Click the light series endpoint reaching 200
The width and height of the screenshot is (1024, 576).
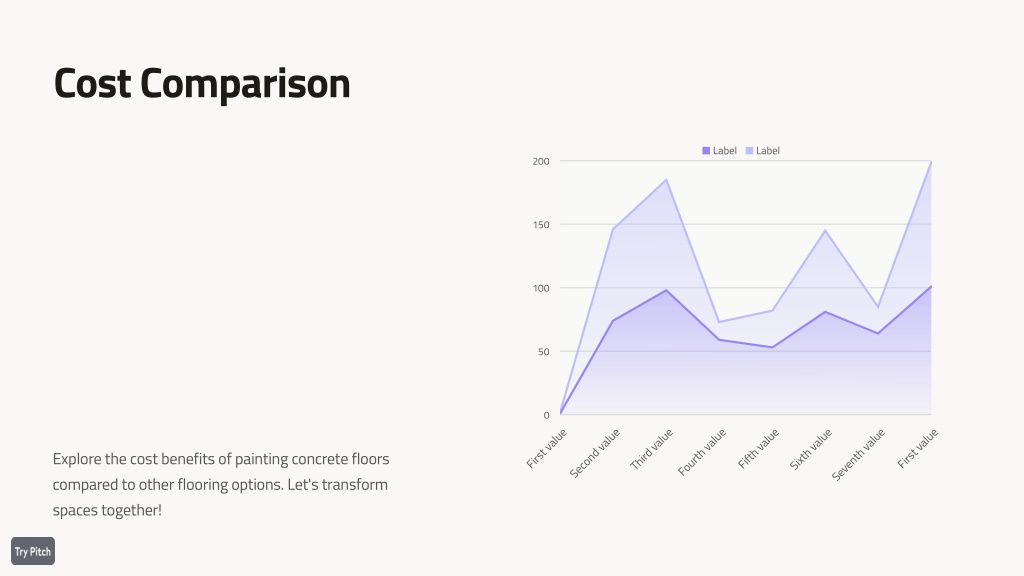(931, 161)
